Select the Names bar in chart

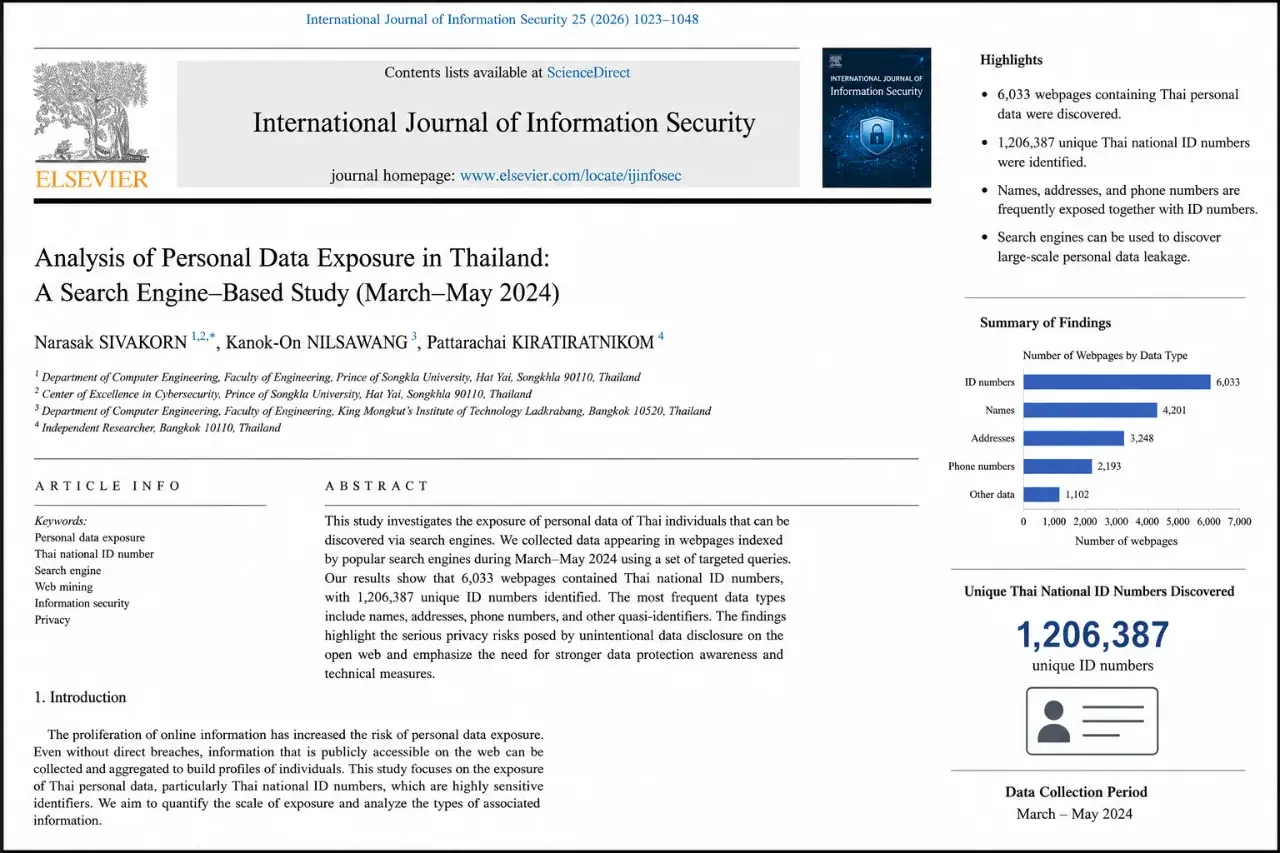[x=1090, y=410]
